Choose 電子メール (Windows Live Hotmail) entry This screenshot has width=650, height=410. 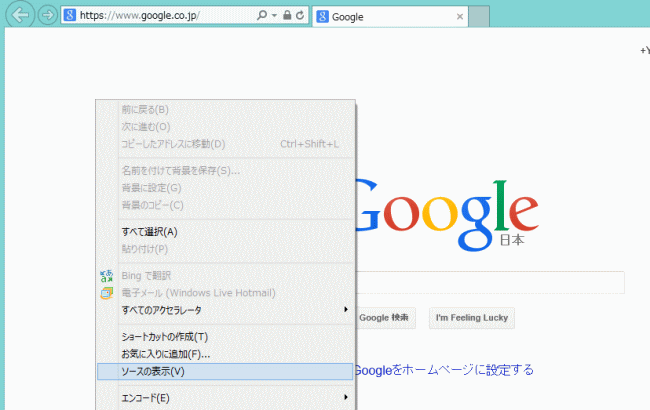point(225,293)
